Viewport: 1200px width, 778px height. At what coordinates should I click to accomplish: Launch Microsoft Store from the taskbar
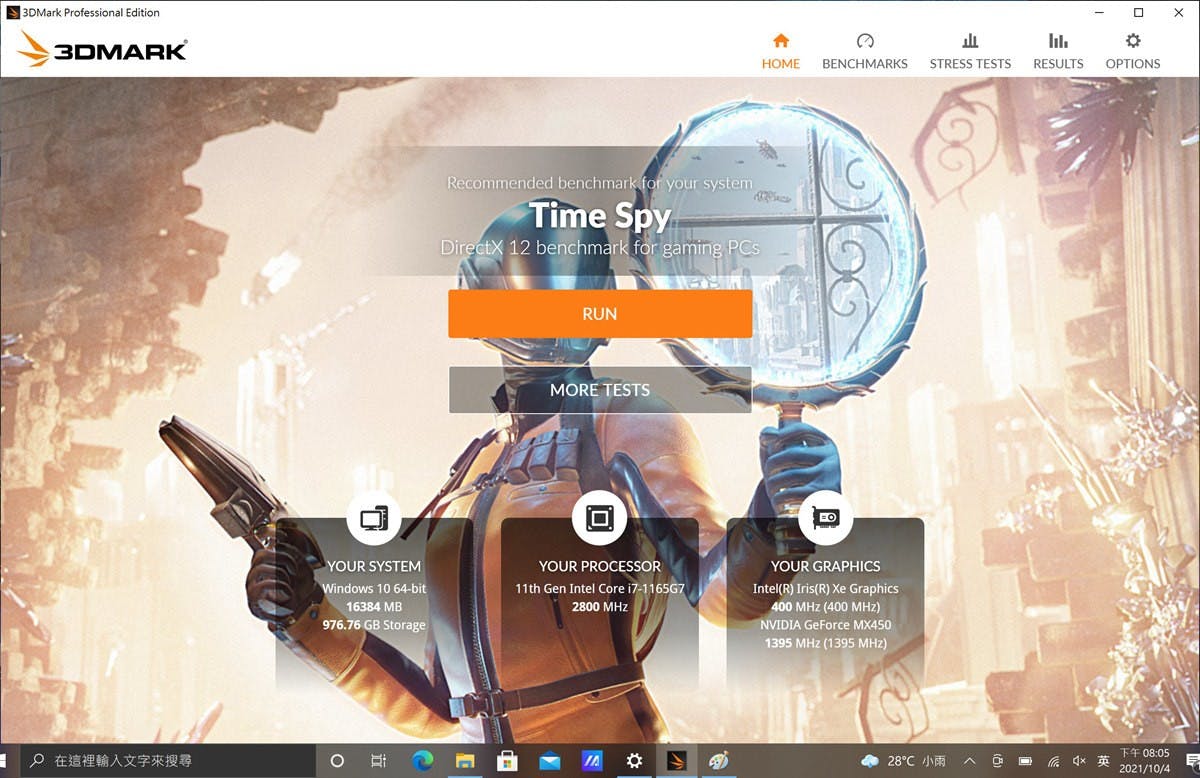tap(507, 761)
